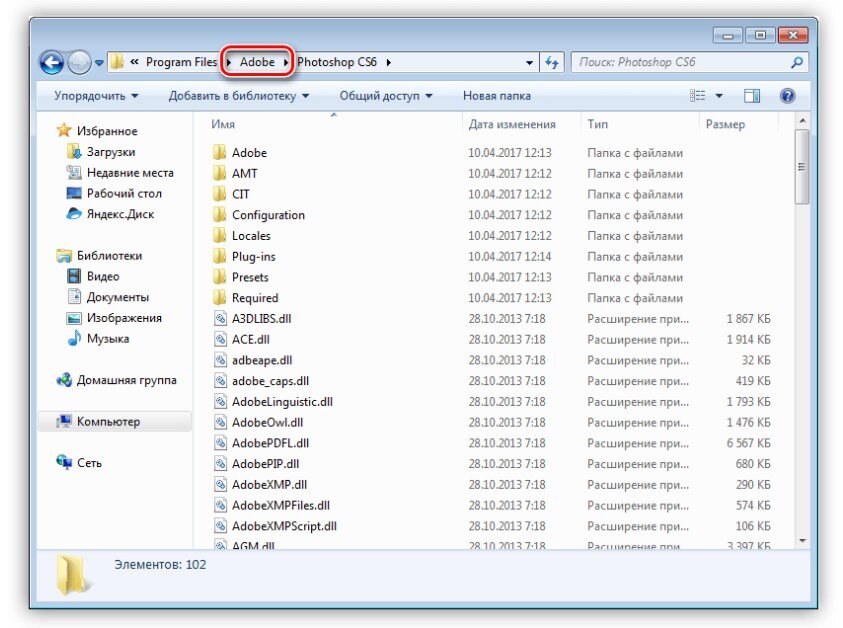This screenshot has height=628, width=843.
Task: Select Документы library in navigation pane
Action: pyautogui.click(x=108, y=297)
